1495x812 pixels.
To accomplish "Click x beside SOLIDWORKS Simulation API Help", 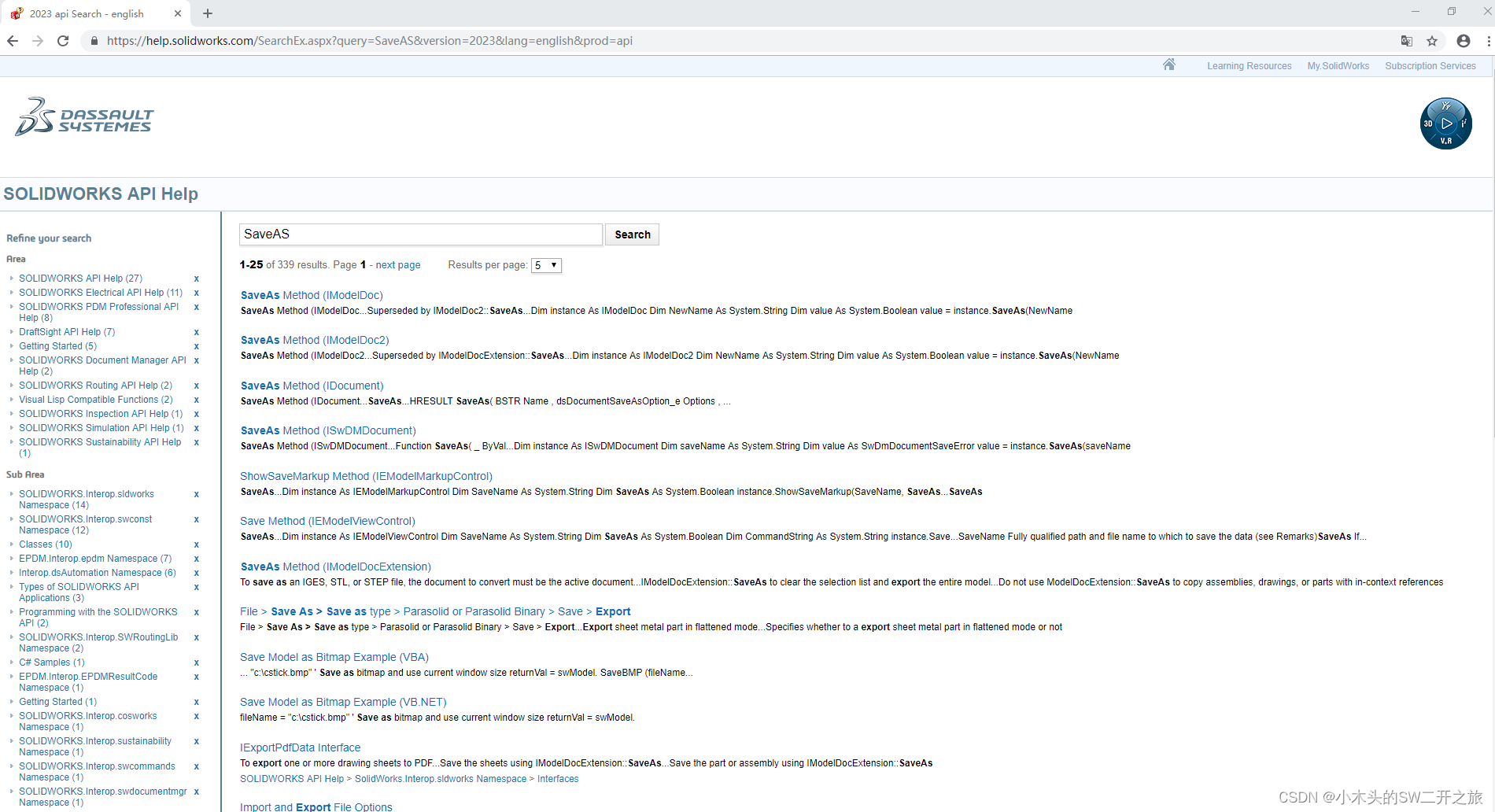I will point(197,428).
